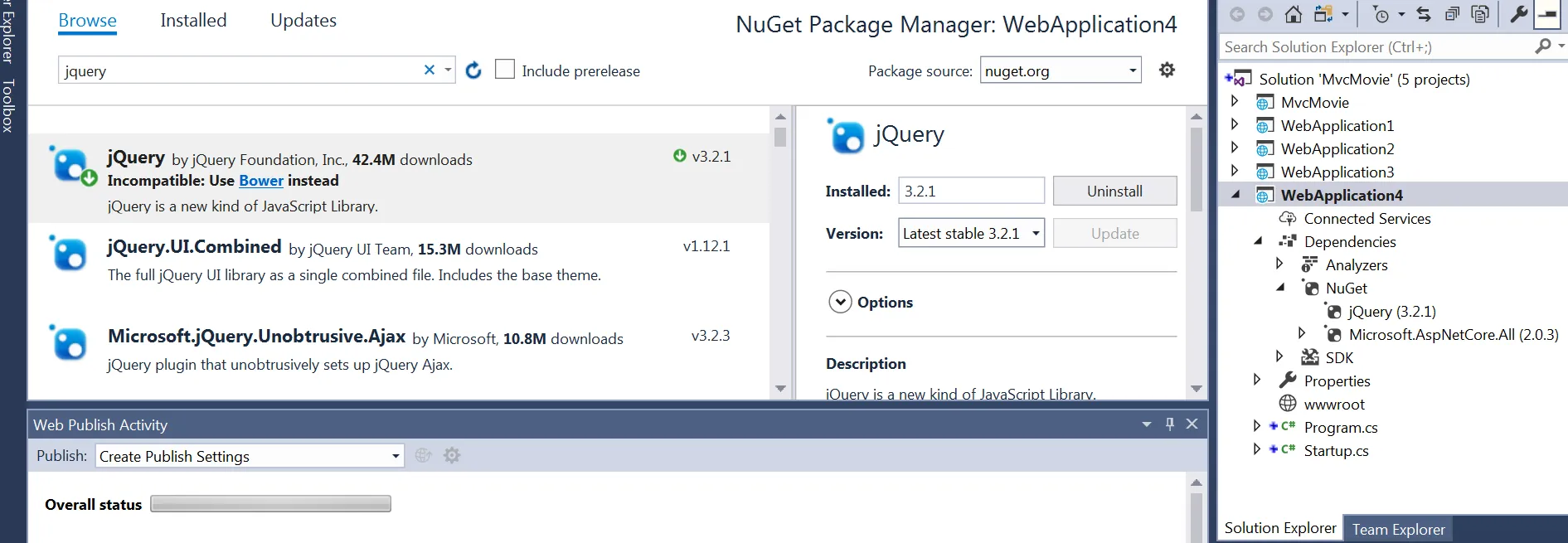Image resolution: width=1568 pixels, height=543 pixels.
Task: Select Startup.cs file
Action: 1336,451
